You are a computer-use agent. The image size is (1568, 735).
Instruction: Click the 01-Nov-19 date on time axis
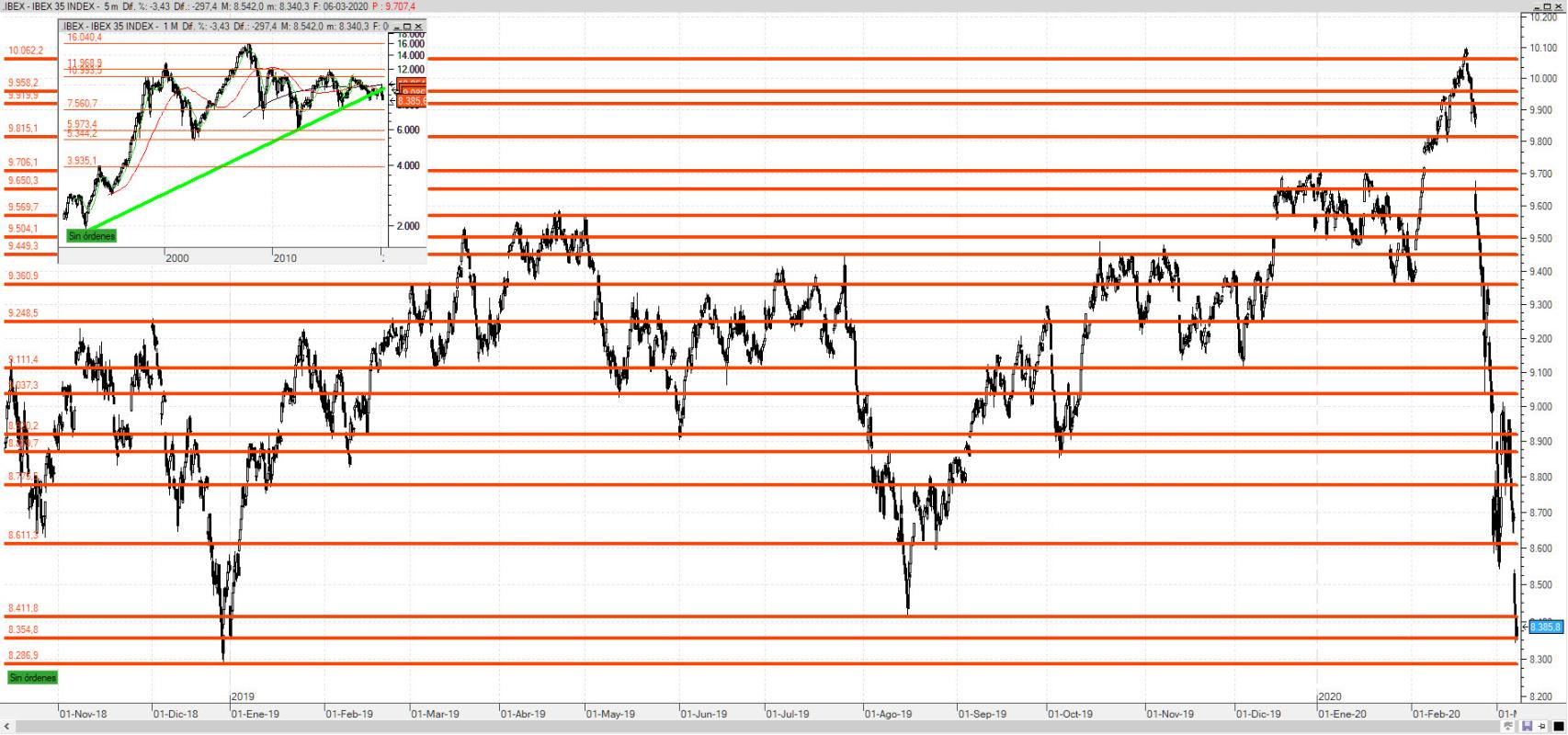pyautogui.click(x=1170, y=713)
